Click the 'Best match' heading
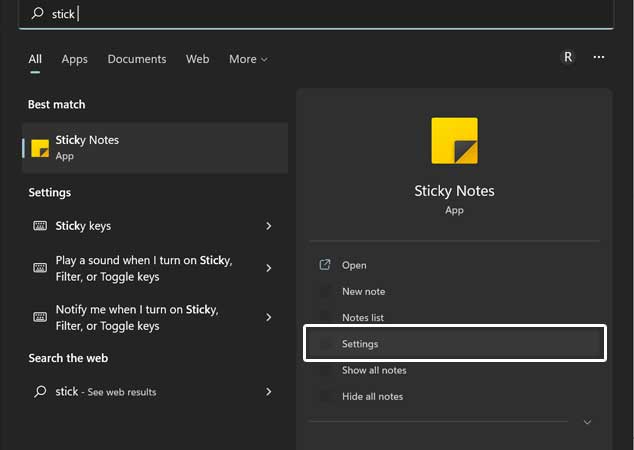This screenshot has width=634, height=450. tap(57, 104)
